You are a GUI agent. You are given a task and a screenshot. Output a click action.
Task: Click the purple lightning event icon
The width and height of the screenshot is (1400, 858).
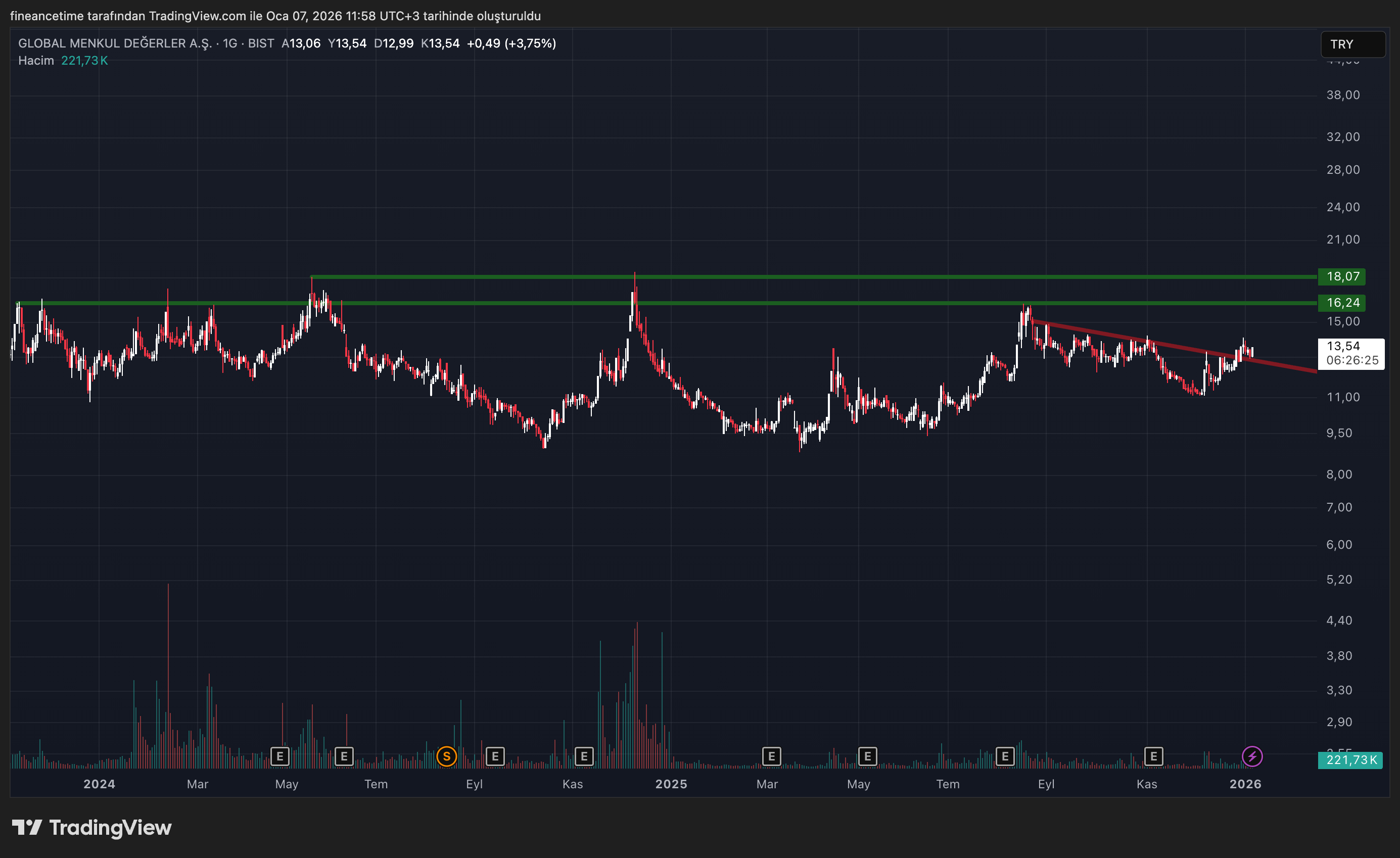[1252, 756]
